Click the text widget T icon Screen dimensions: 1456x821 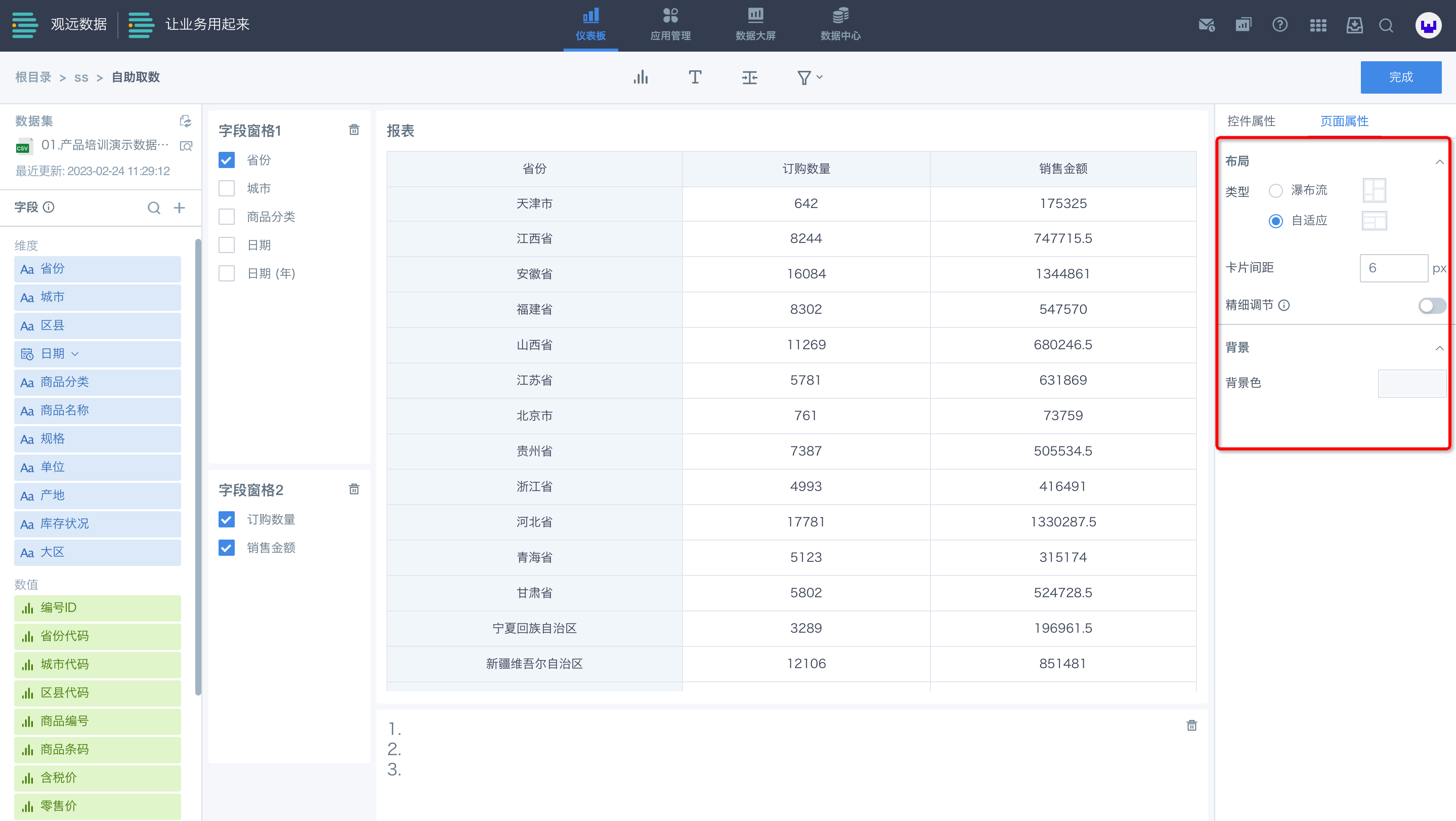[x=695, y=77]
